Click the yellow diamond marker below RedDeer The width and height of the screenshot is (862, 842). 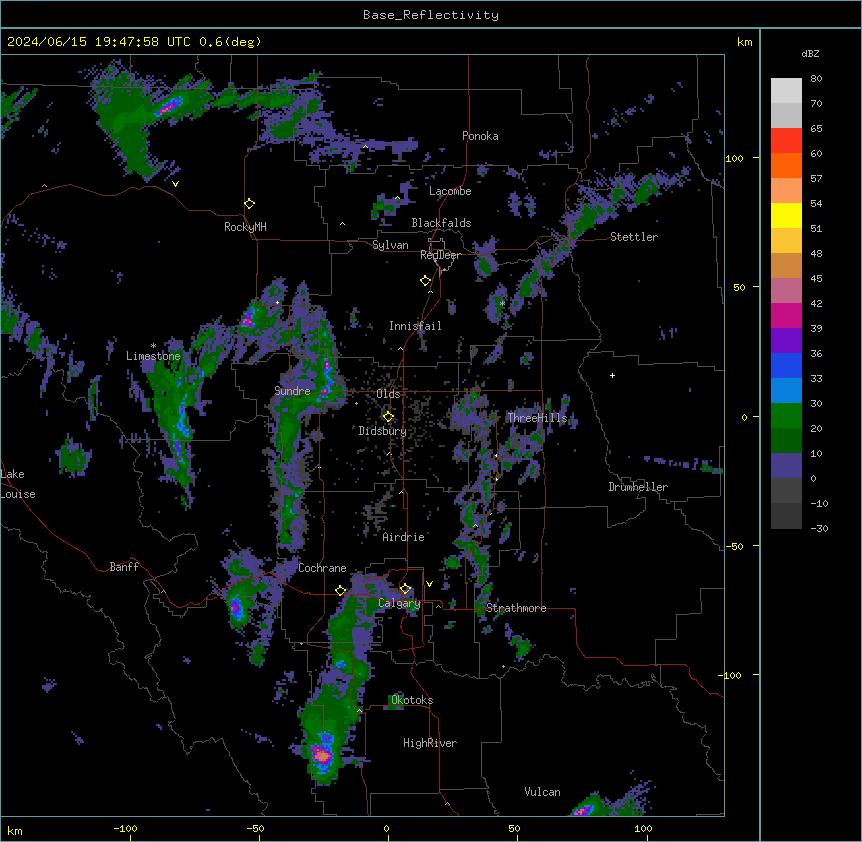click(426, 281)
